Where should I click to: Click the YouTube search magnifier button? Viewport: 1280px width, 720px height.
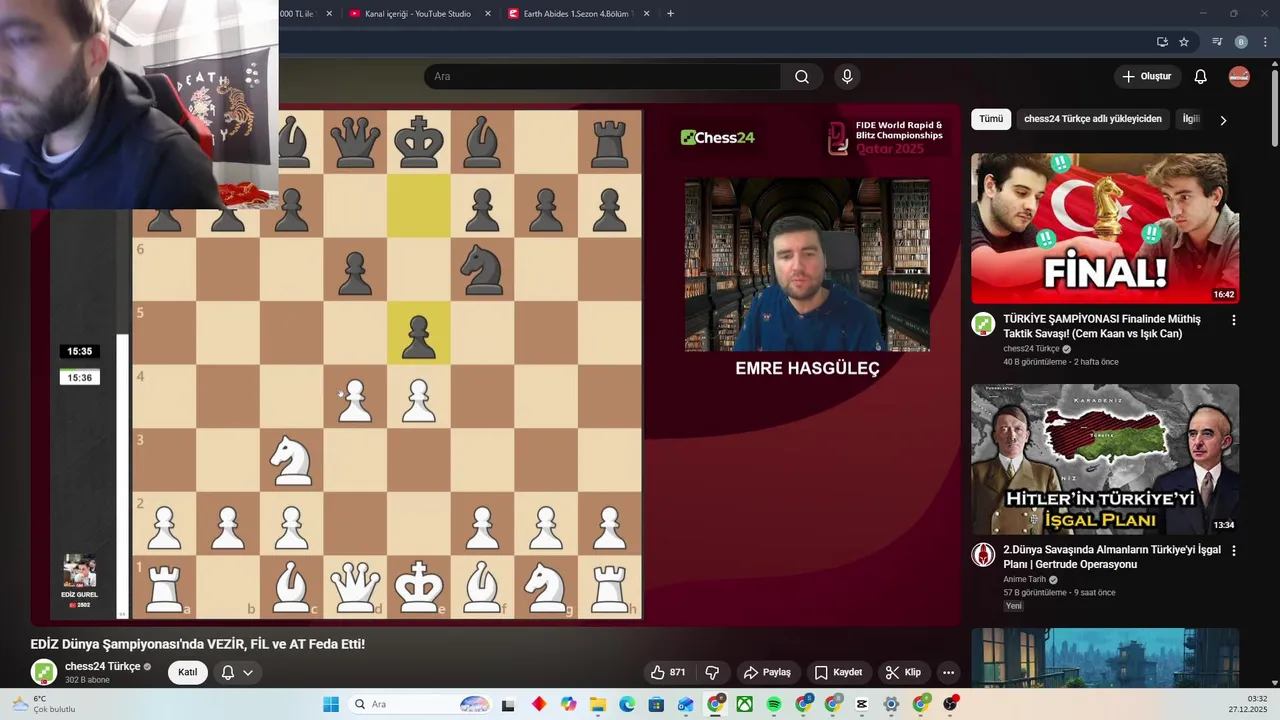[802, 77]
